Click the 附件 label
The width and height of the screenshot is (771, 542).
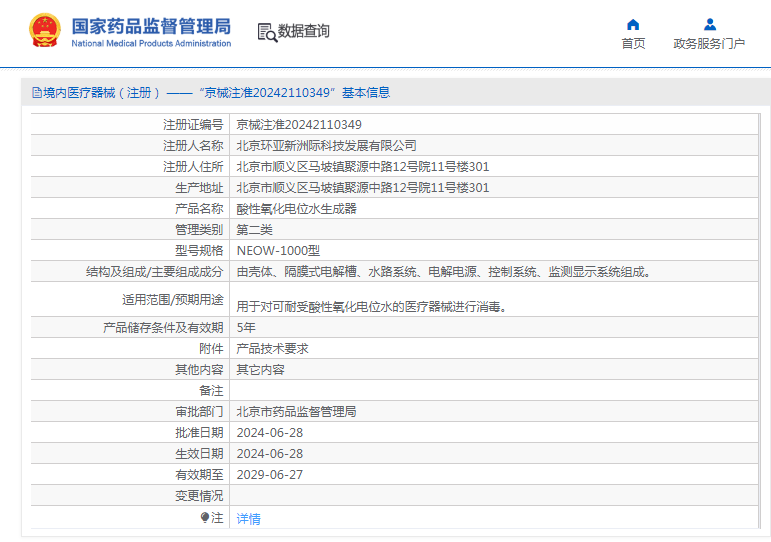click(x=211, y=349)
